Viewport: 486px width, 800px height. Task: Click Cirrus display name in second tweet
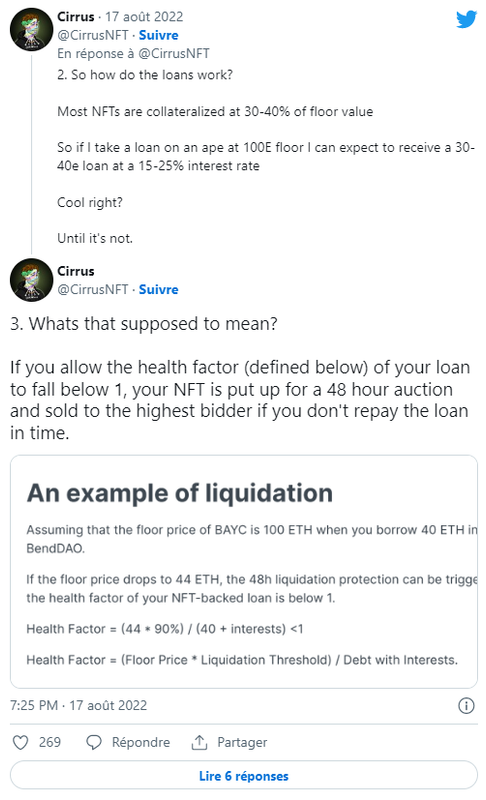tap(75, 271)
